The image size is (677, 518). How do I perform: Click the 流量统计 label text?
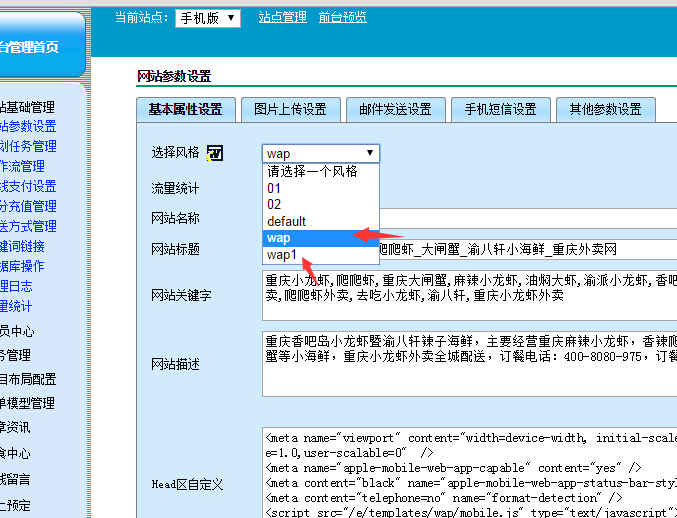pyautogui.click(x=175, y=188)
